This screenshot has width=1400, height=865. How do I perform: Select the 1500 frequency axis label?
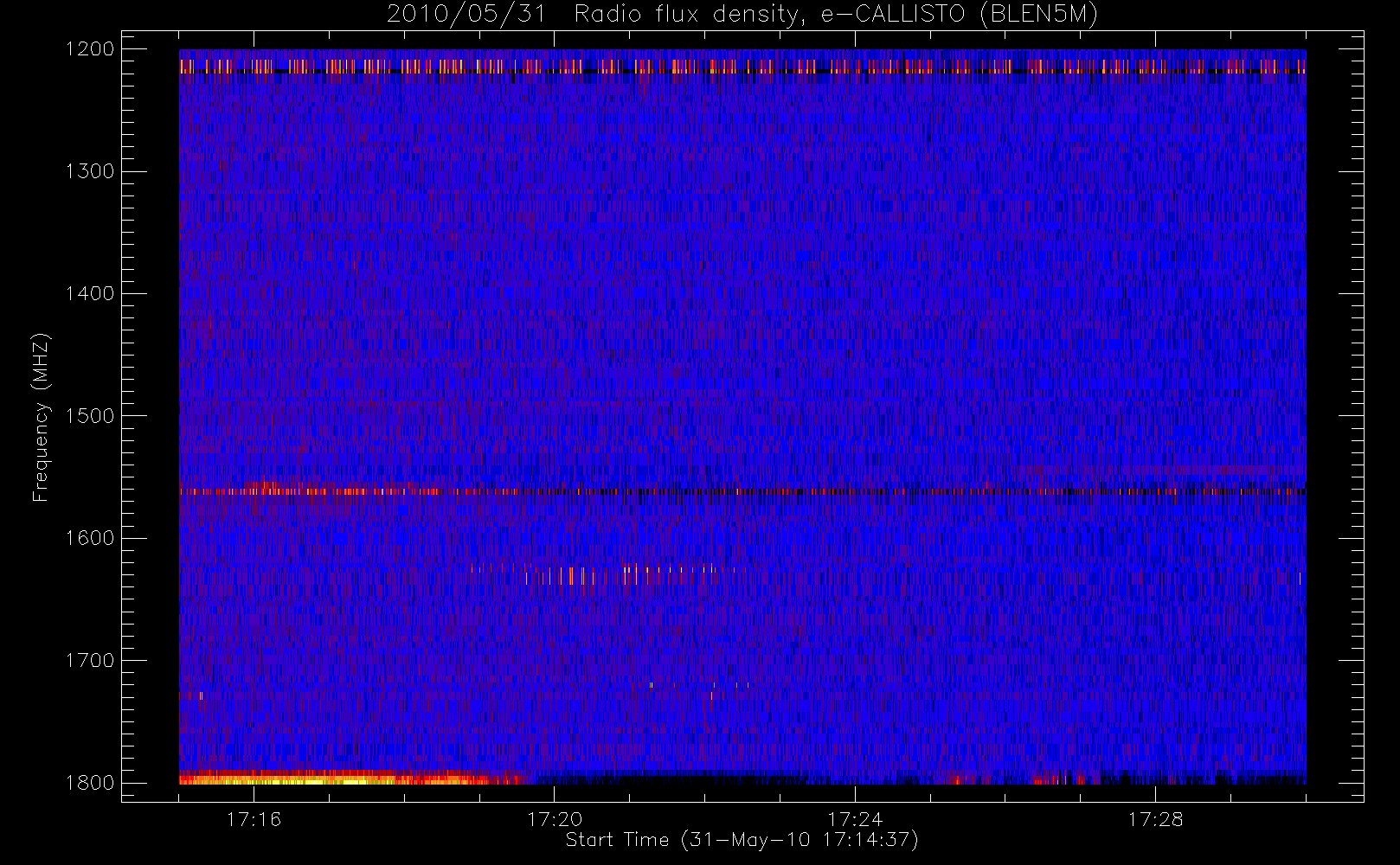(x=90, y=416)
